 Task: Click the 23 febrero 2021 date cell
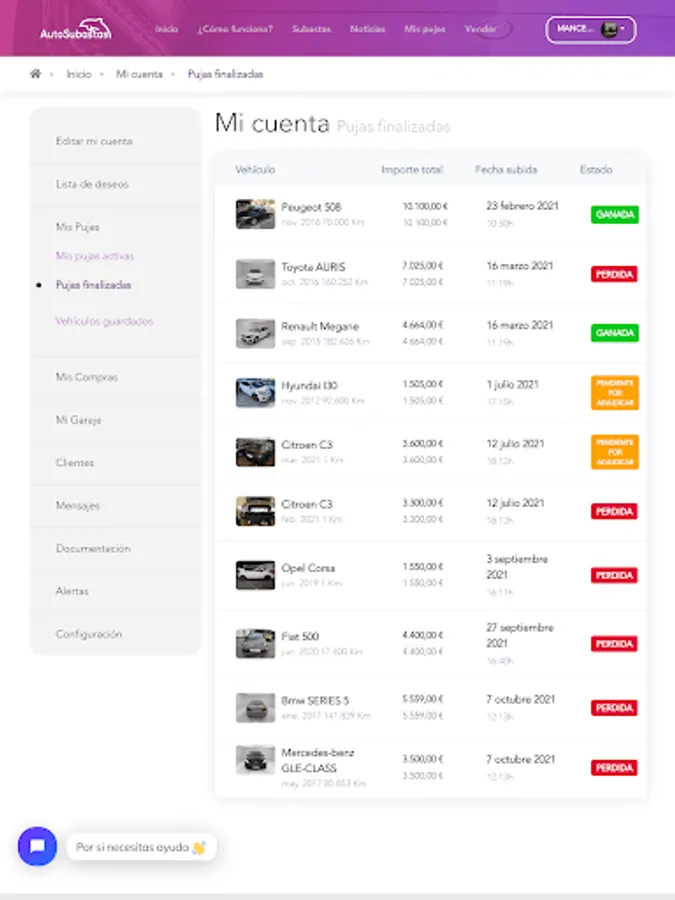tap(522, 205)
